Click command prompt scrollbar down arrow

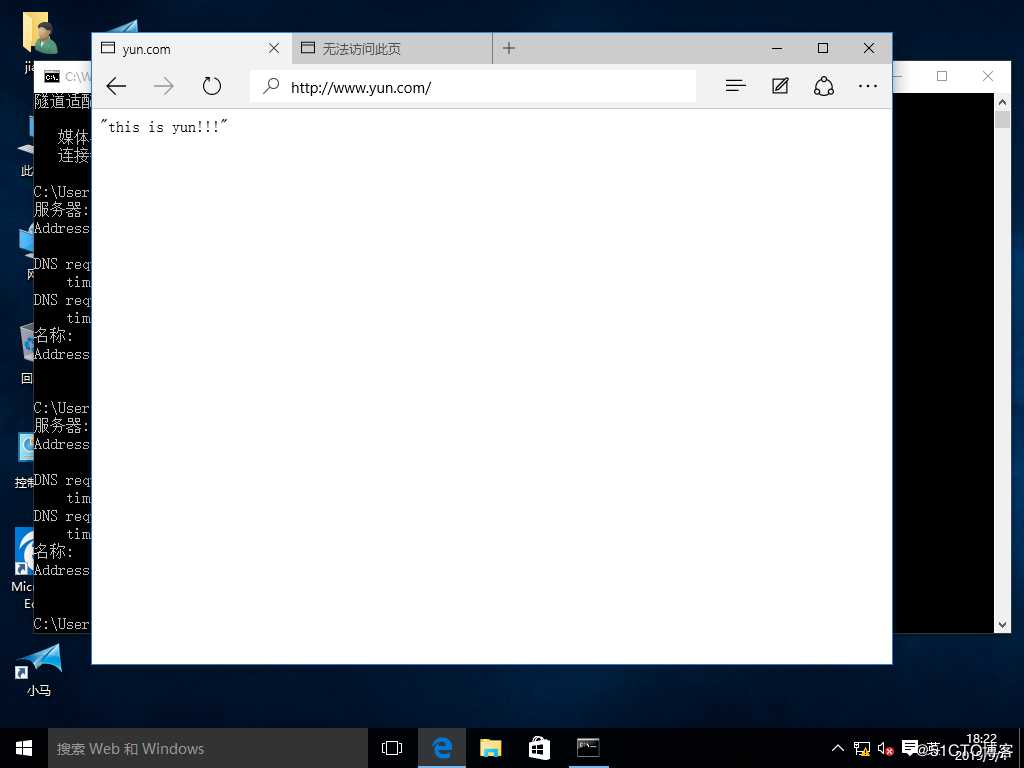coord(1002,625)
